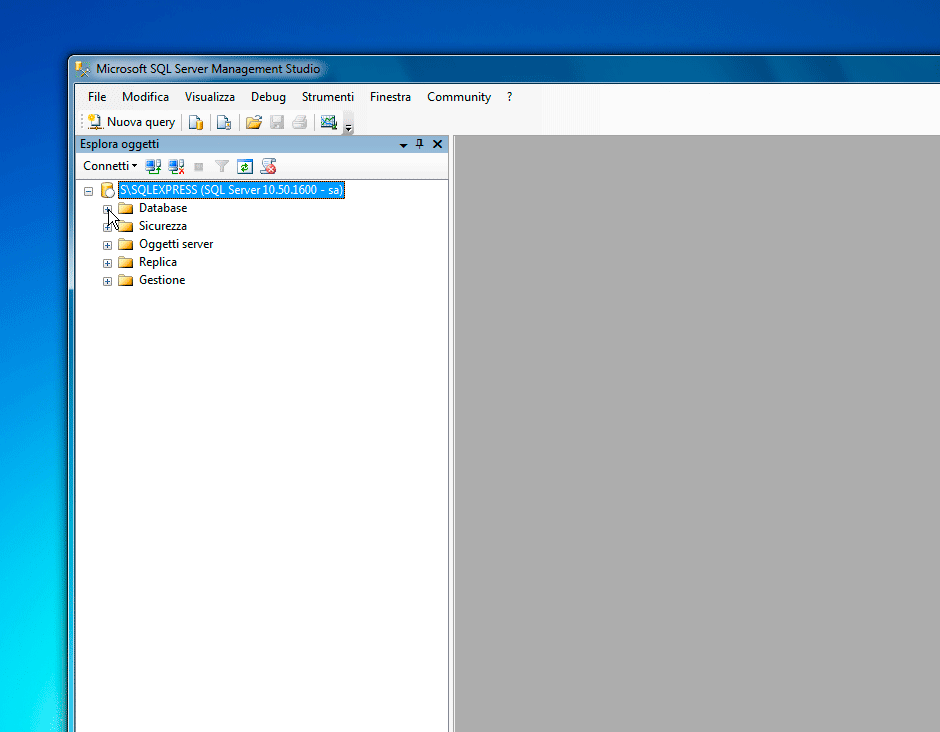Open the Modifica menu
The width and height of the screenshot is (940, 732).
pyautogui.click(x=145, y=97)
